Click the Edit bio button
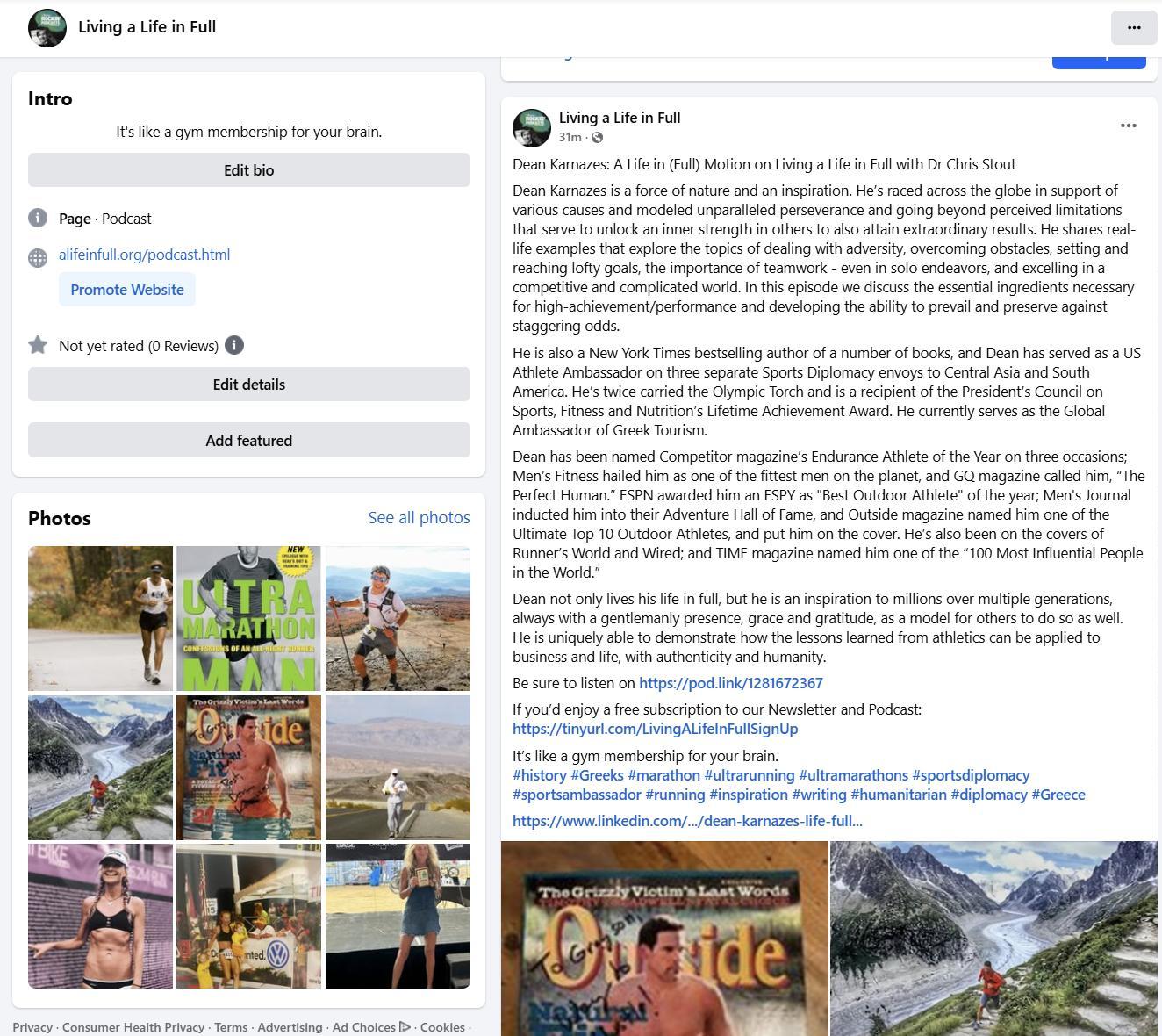The width and height of the screenshot is (1162, 1036). tap(249, 170)
